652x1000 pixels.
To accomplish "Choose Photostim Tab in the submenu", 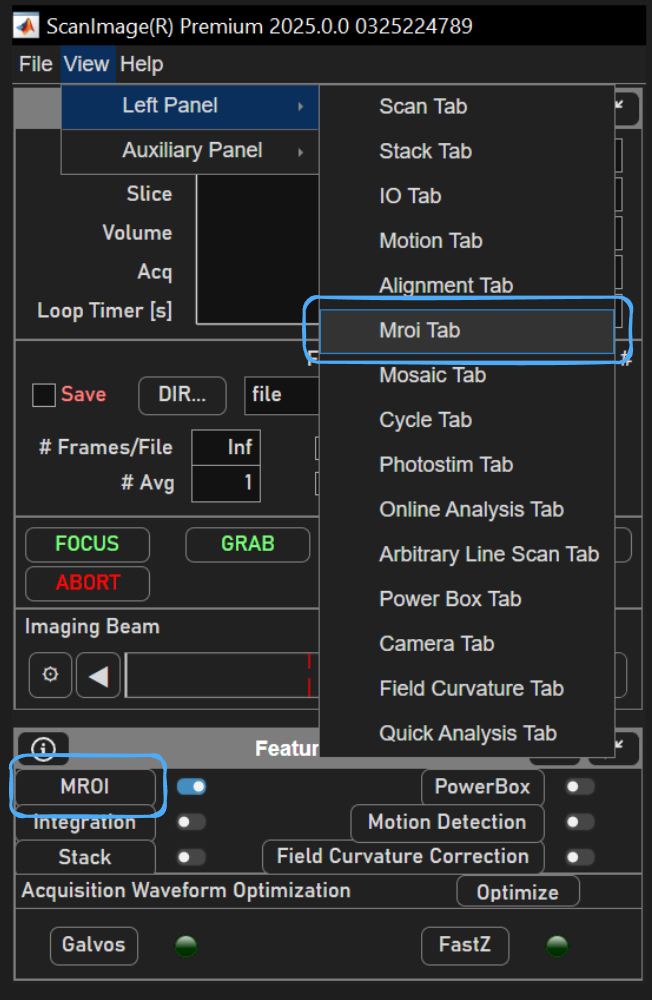I will tap(446, 464).
